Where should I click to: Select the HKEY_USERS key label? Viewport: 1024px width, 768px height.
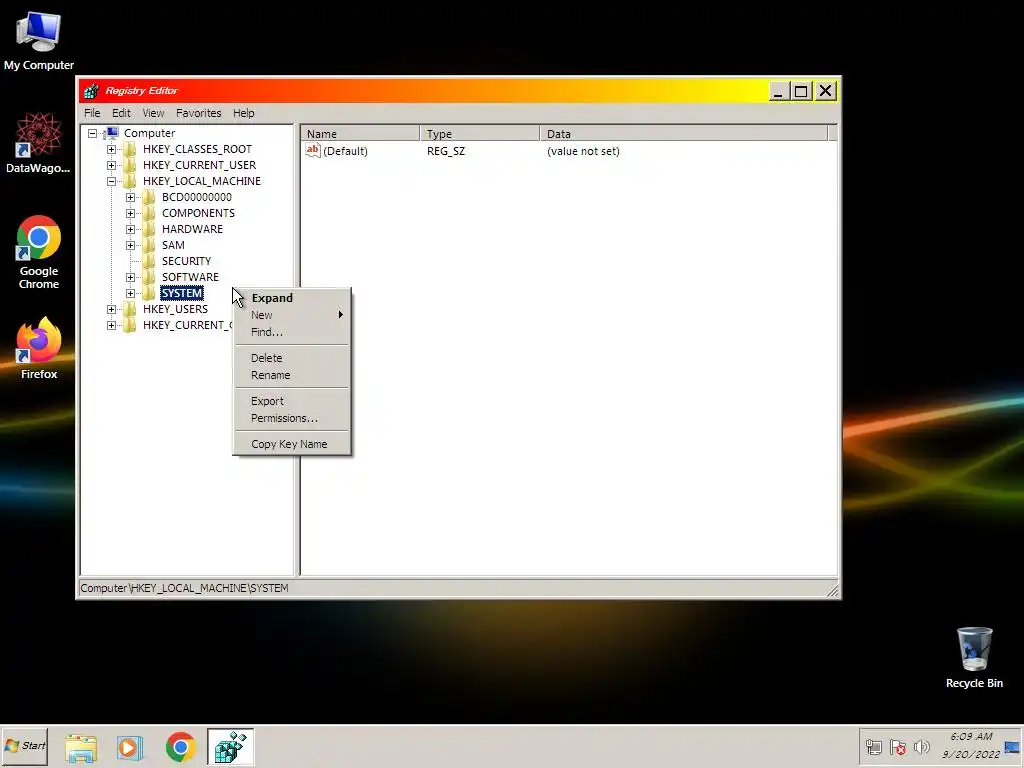(x=175, y=310)
